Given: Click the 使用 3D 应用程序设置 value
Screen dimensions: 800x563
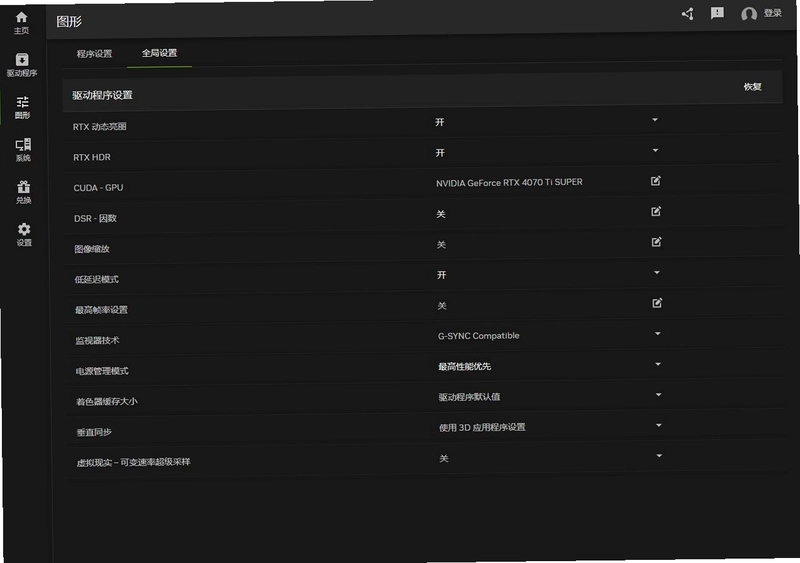Looking at the screenshot, I should [x=482, y=427].
